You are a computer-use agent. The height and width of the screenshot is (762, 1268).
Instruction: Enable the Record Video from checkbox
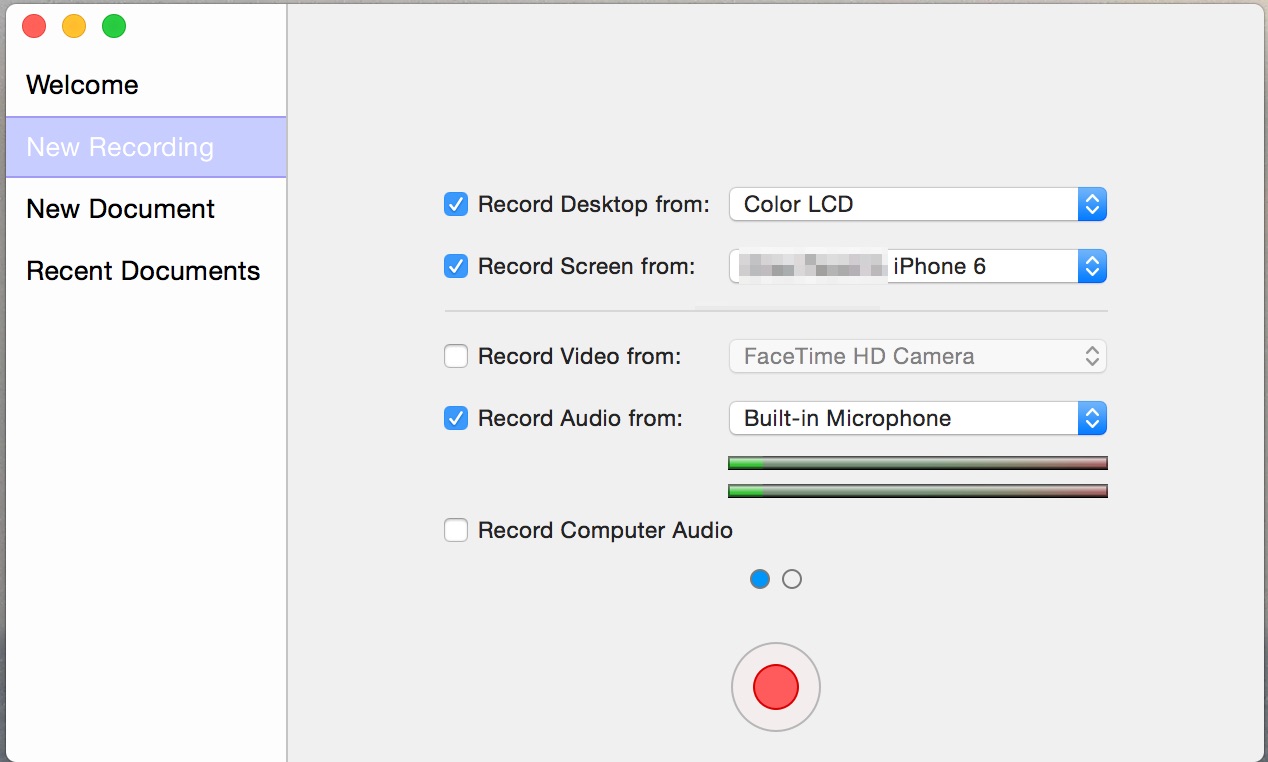pos(456,356)
